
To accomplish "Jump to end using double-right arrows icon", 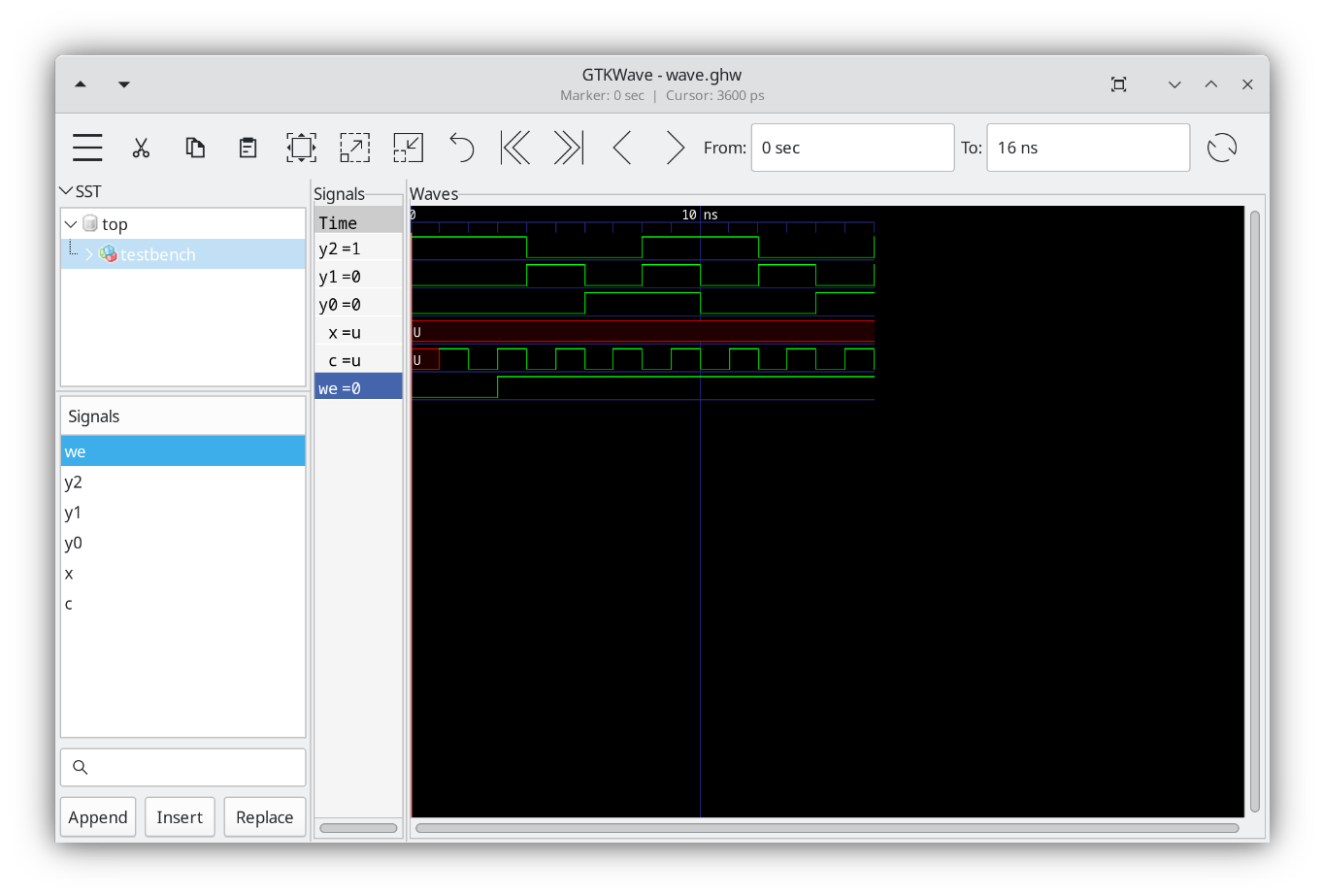I will [x=568, y=148].
